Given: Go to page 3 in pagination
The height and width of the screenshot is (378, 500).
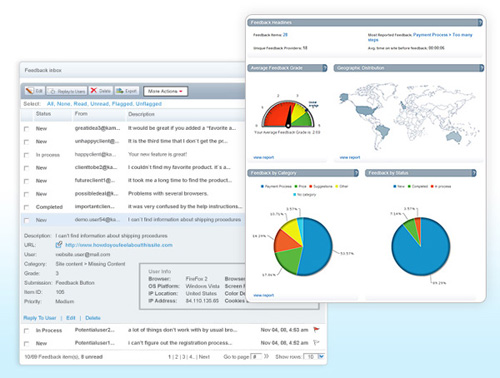Looking at the screenshot, I should point(183,357).
